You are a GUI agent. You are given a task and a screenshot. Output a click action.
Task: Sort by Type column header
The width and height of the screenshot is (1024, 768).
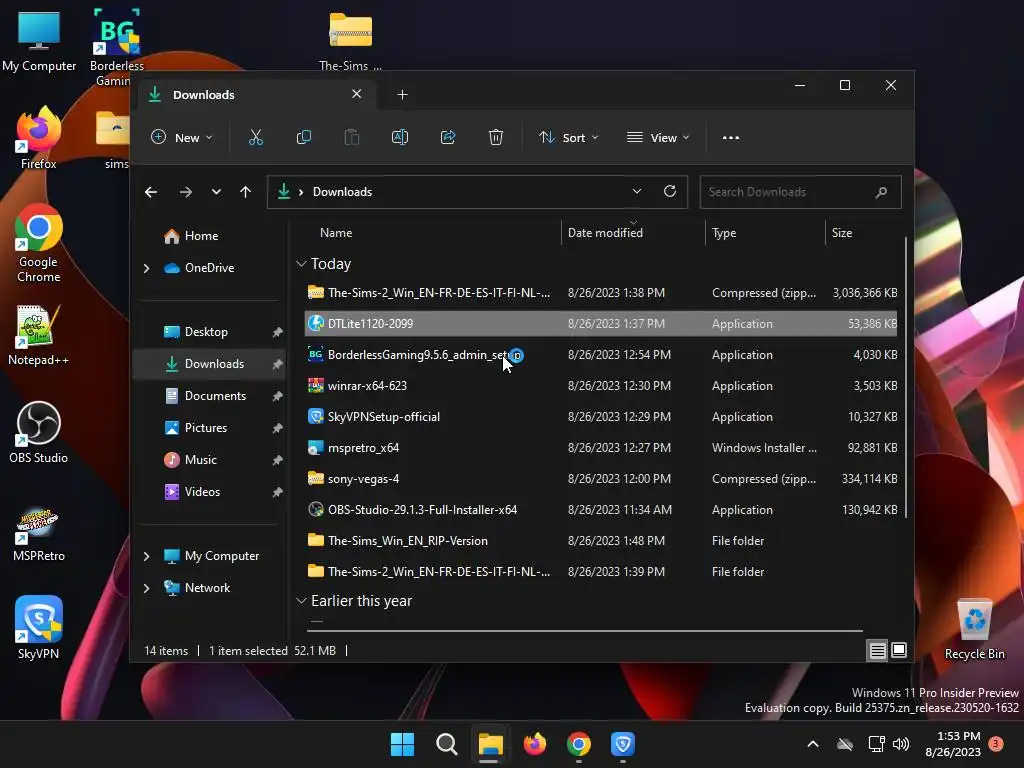(765, 232)
